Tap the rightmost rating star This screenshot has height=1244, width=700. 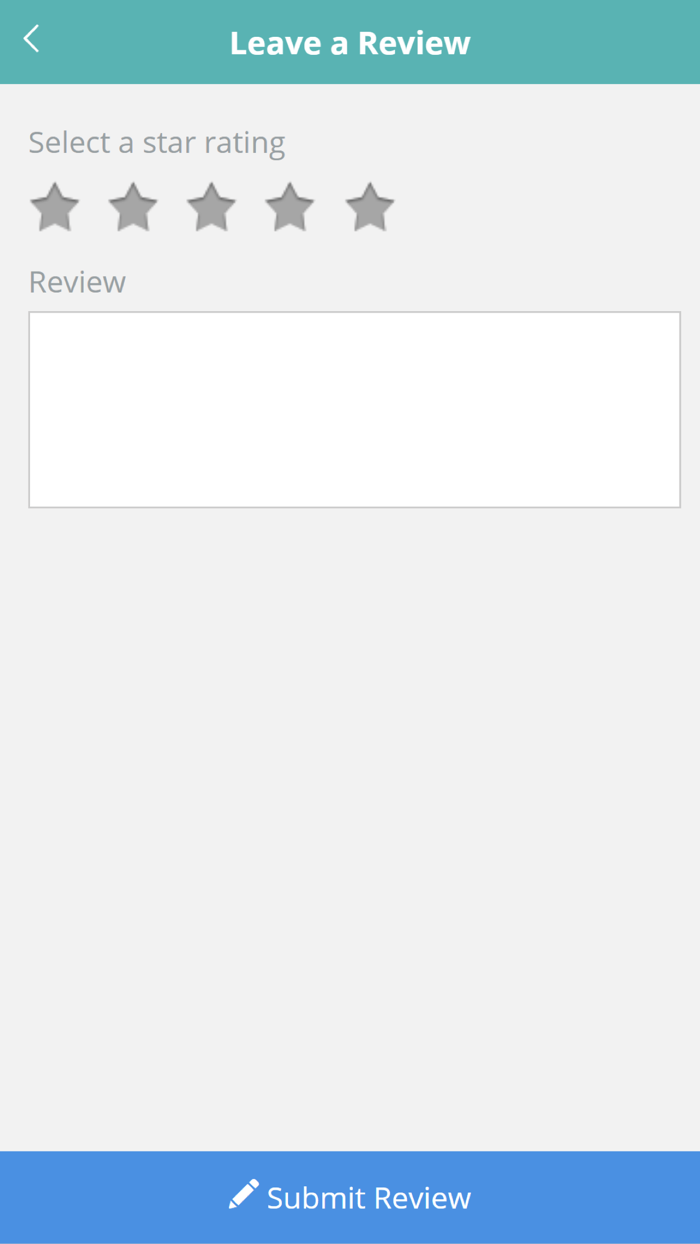pos(370,207)
